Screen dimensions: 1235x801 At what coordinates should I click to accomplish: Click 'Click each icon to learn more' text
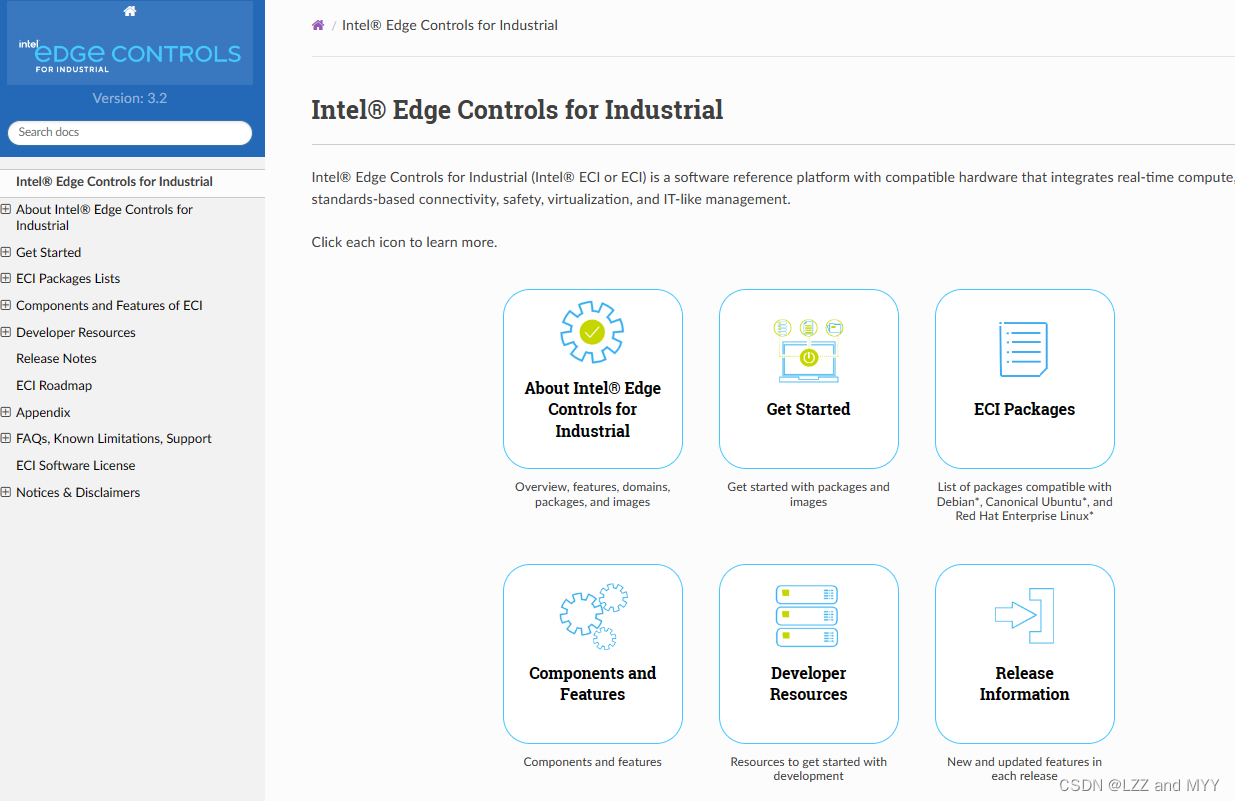(x=404, y=242)
